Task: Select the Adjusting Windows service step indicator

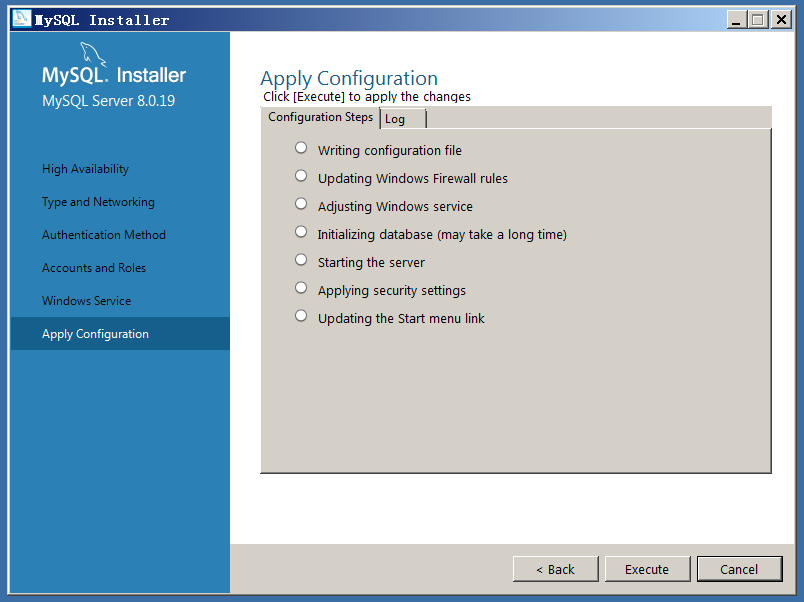Action: point(301,204)
